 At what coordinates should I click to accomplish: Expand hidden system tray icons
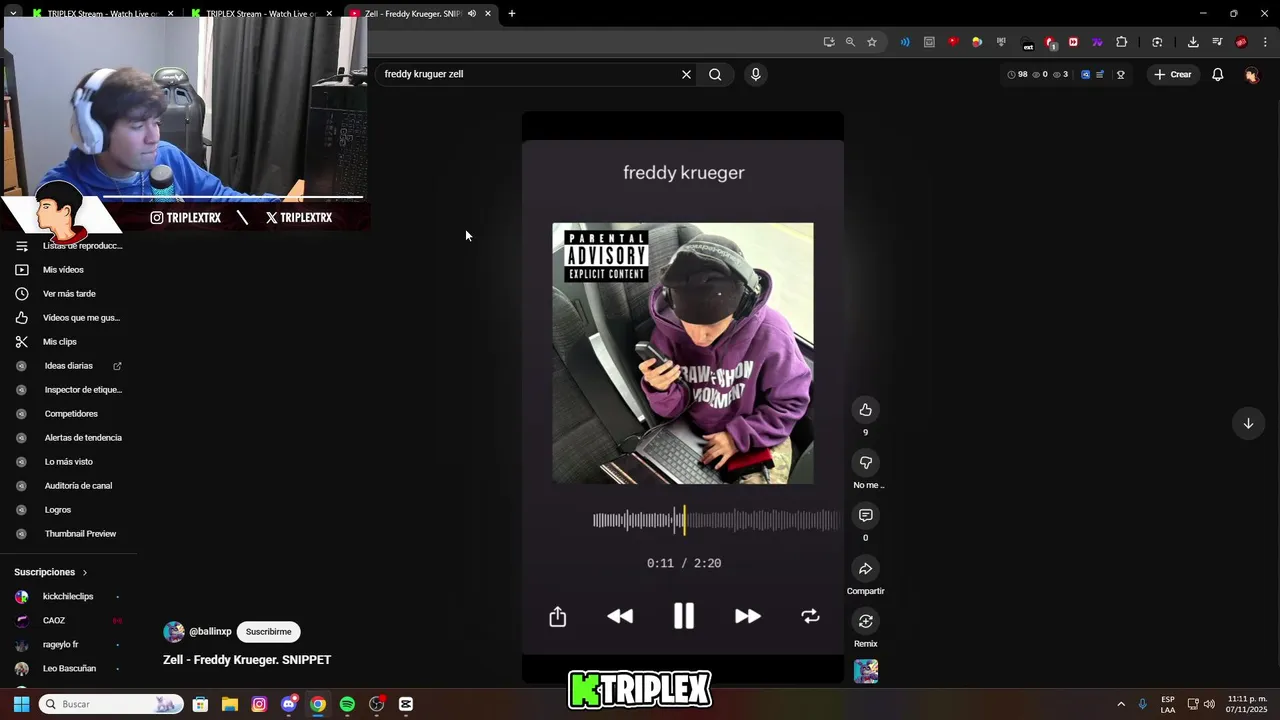pyautogui.click(x=1121, y=704)
